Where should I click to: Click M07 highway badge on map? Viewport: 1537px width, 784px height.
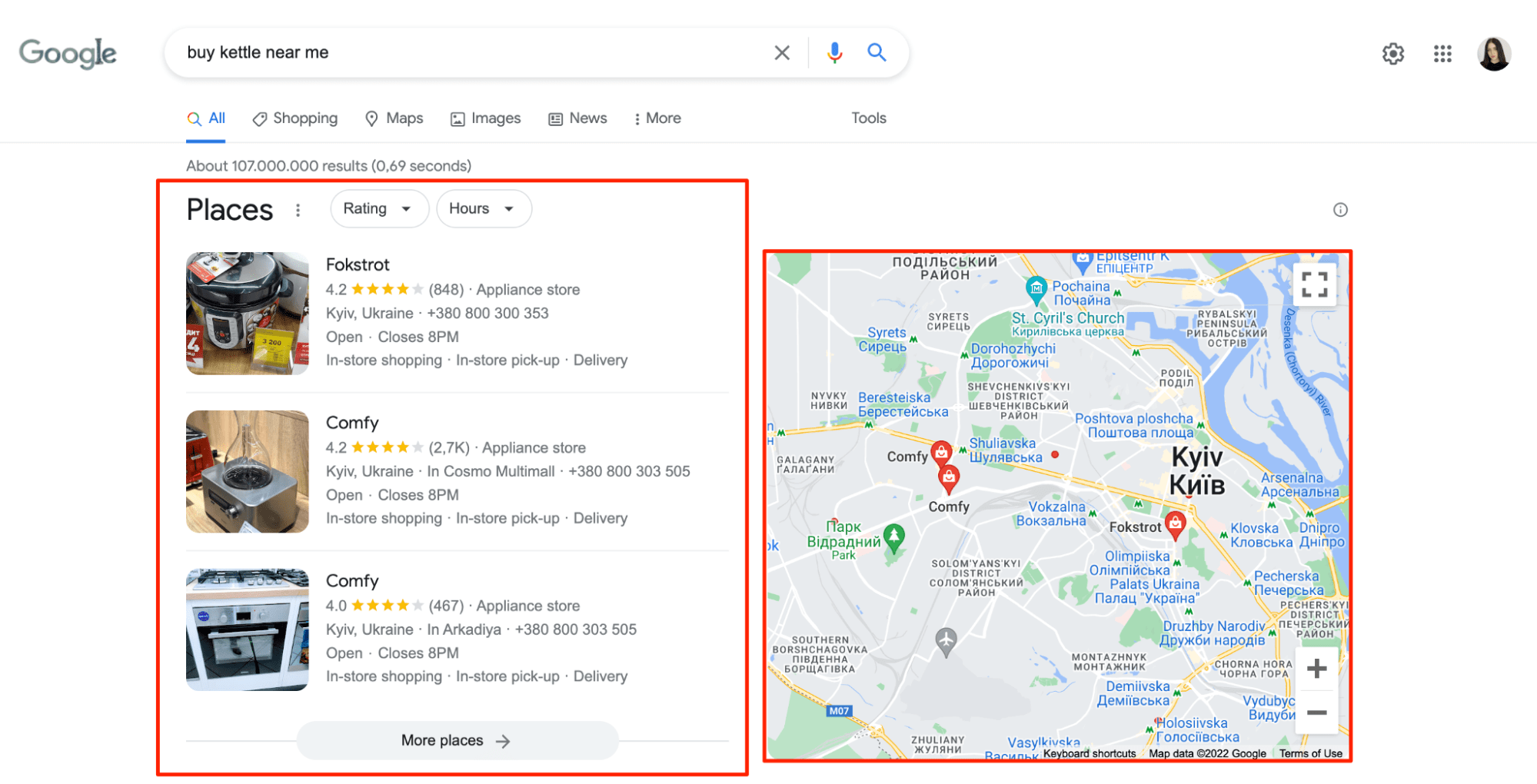[839, 711]
